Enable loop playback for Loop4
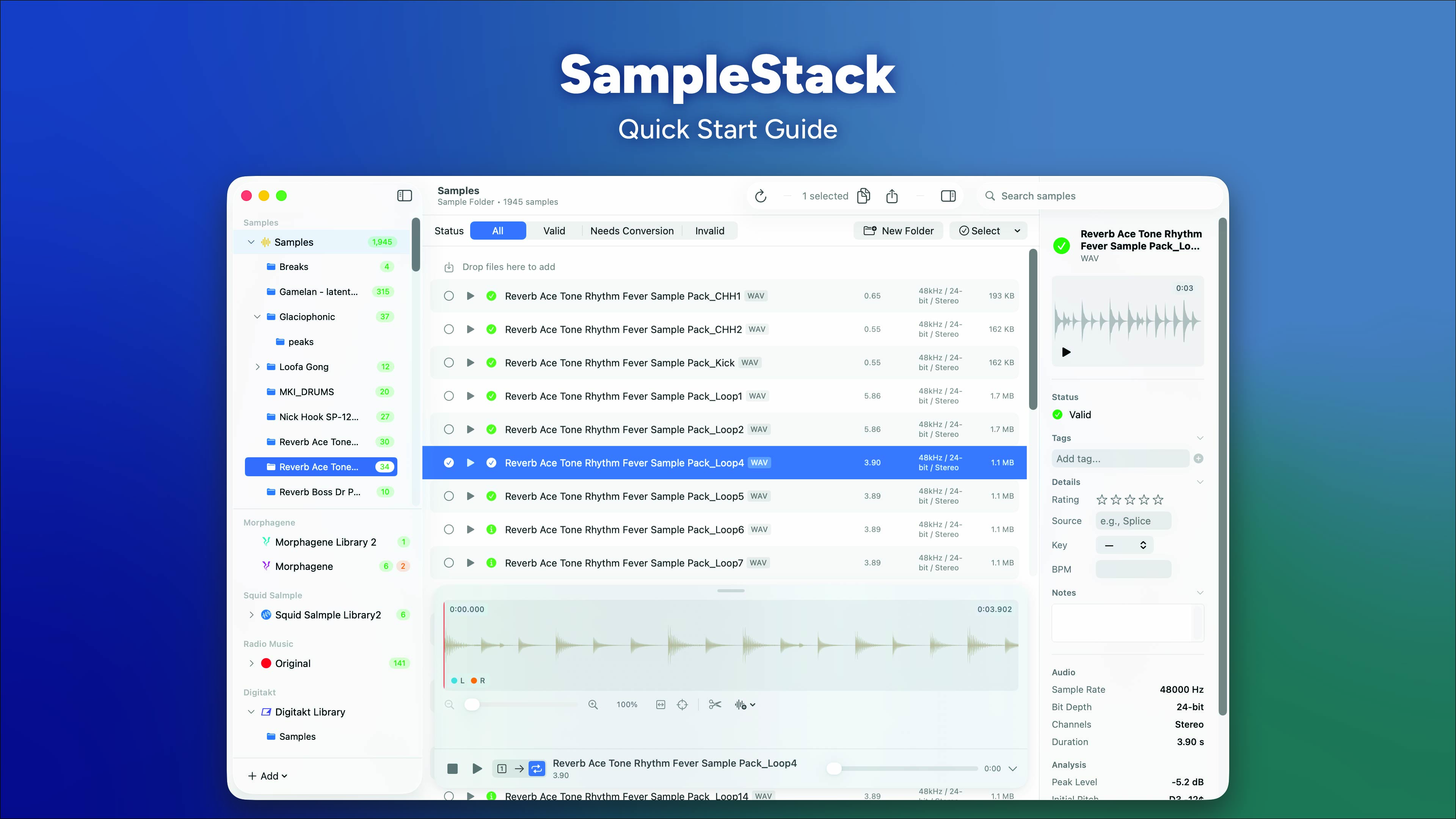Viewport: 1456px width, 819px height. pos(537,768)
